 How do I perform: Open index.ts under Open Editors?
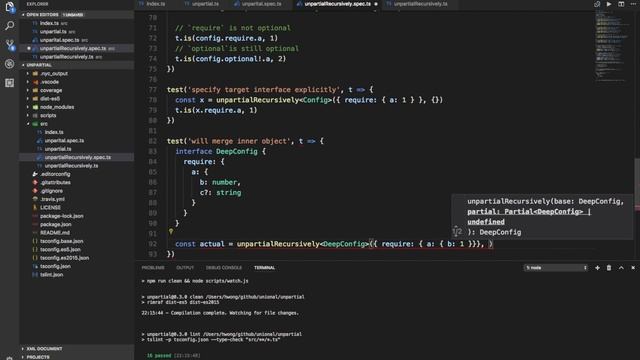(x=77, y=23)
